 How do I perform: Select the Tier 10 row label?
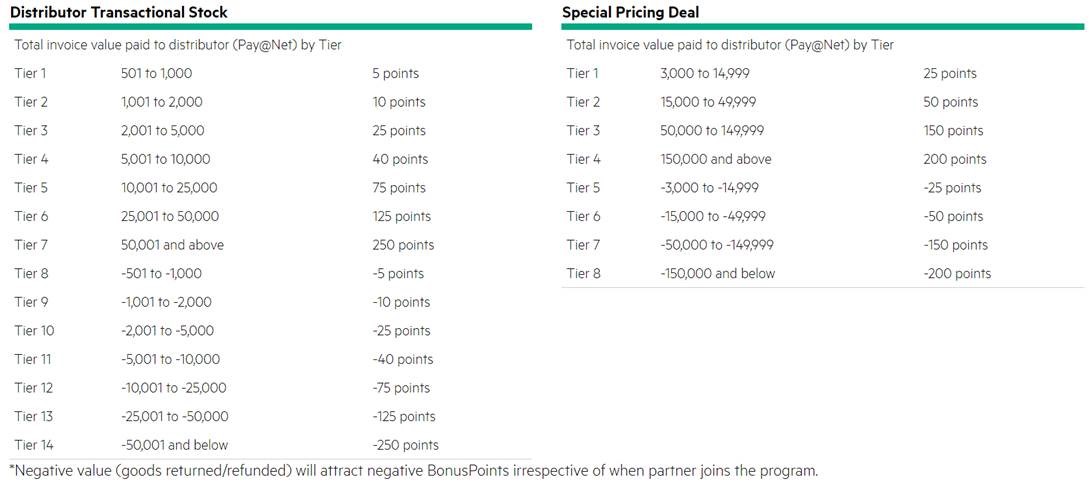34,331
